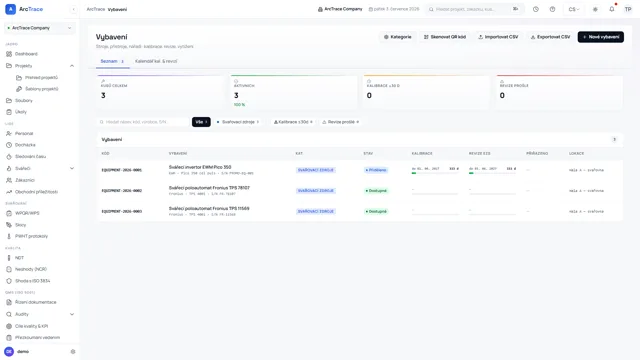This screenshot has width=640, height=360.
Task: Open Obchodní příležitosti page
Action: point(36,192)
